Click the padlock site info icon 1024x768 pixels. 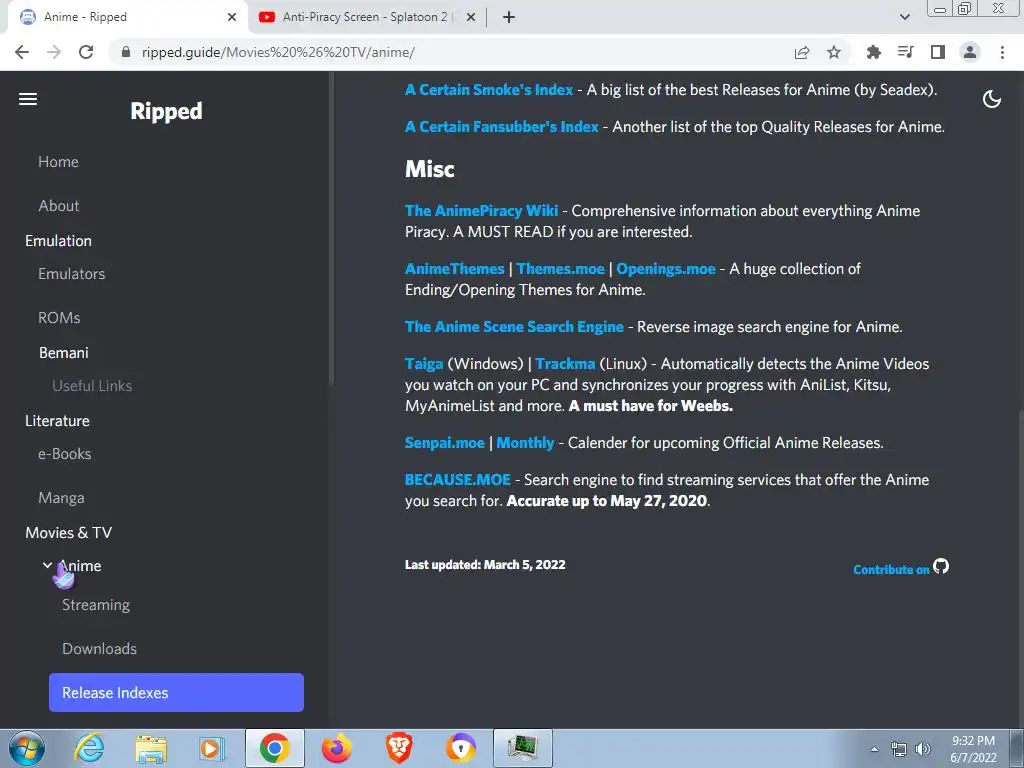126,52
